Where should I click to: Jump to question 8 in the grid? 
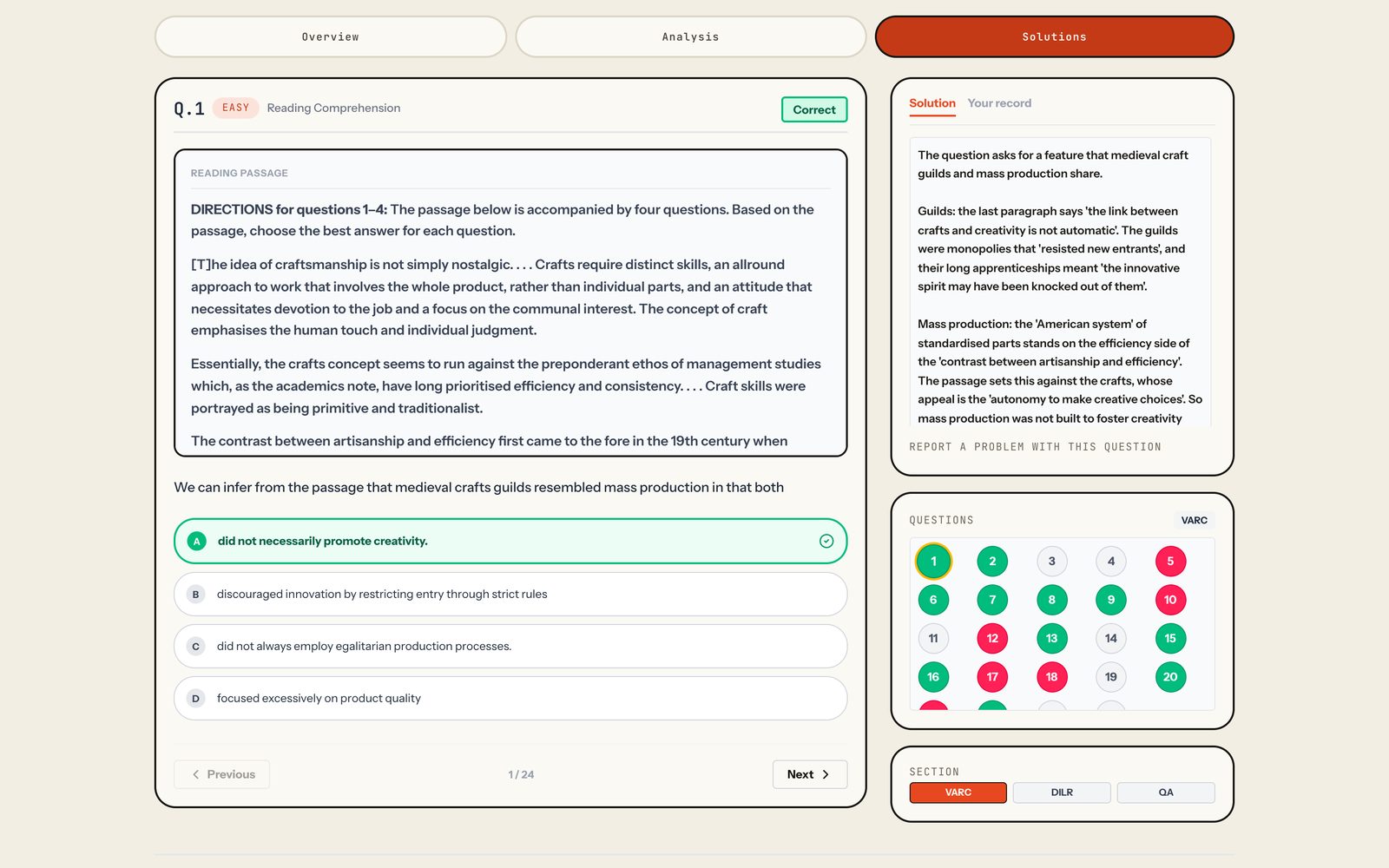pyautogui.click(x=1051, y=600)
